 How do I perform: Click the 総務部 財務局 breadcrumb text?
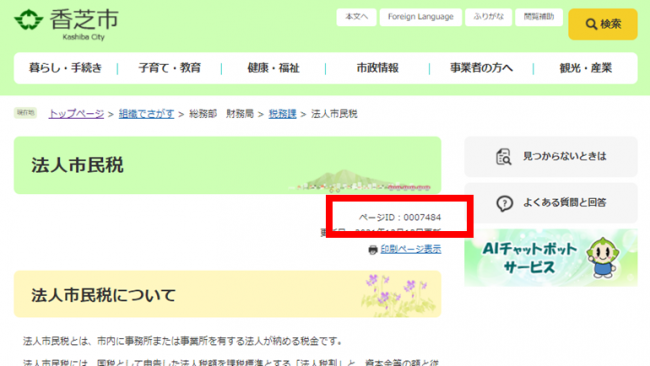(221, 114)
